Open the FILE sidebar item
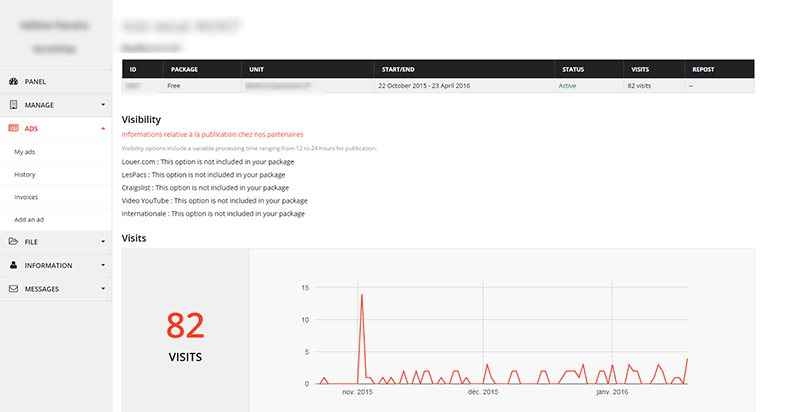Viewport: 800px width, 412px height. 56,242
